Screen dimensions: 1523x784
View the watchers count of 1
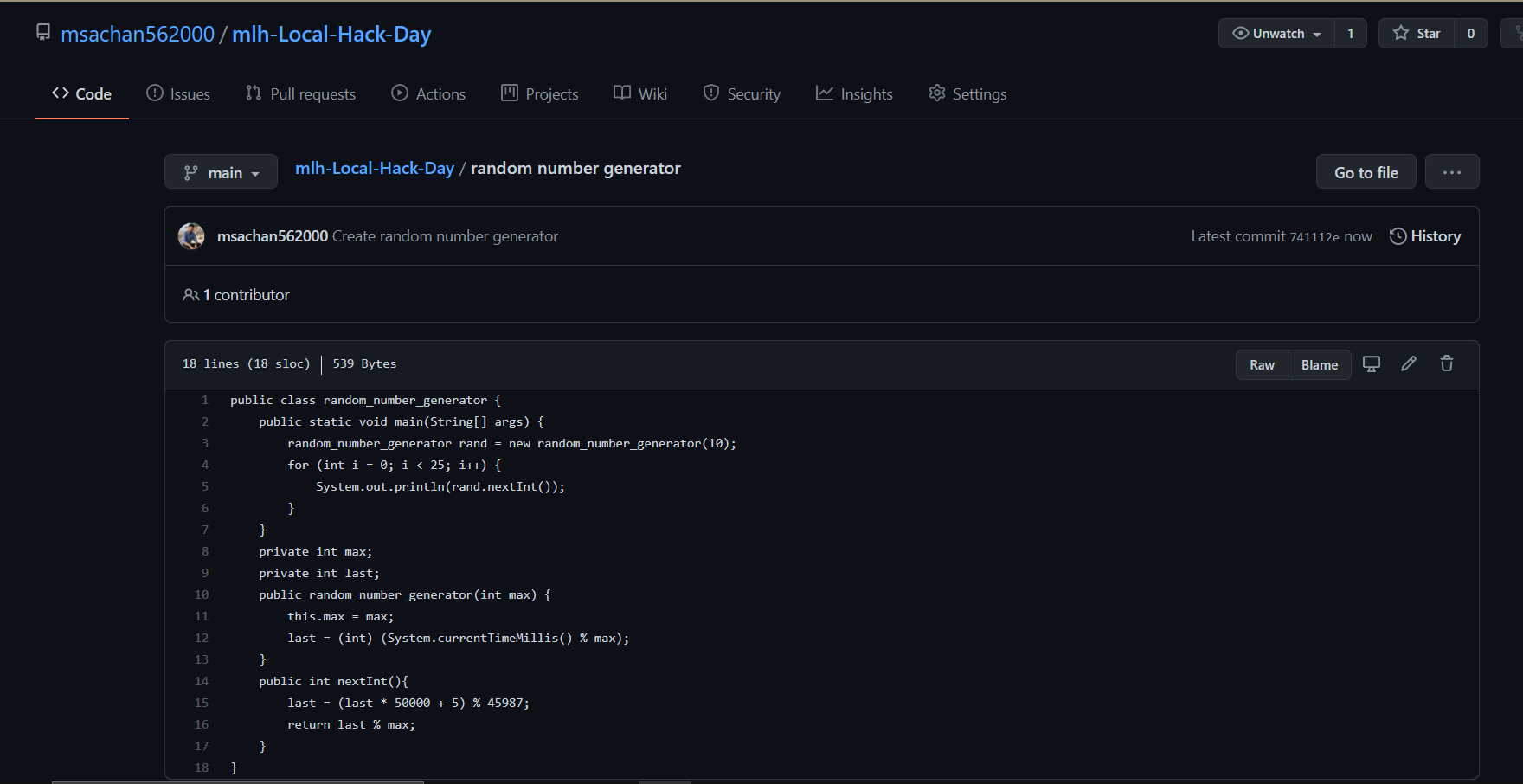pyautogui.click(x=1350, y=34)
